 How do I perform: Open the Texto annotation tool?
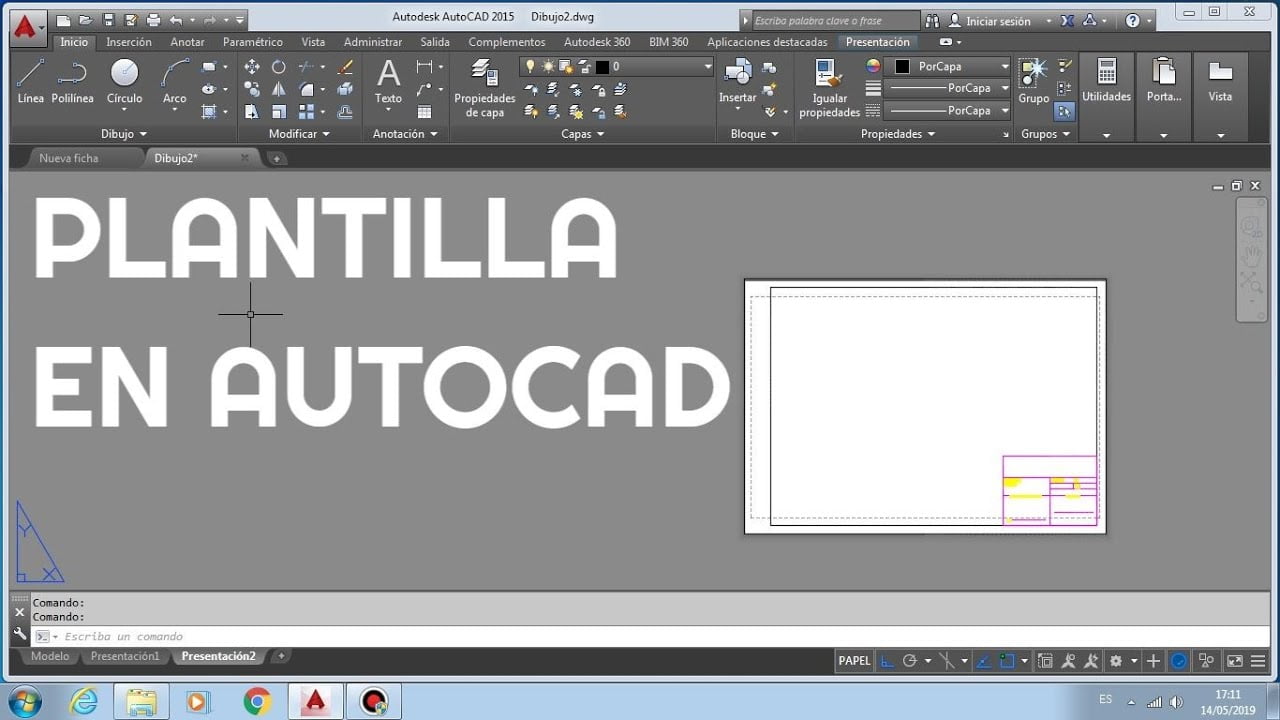(x=388, y=82)
